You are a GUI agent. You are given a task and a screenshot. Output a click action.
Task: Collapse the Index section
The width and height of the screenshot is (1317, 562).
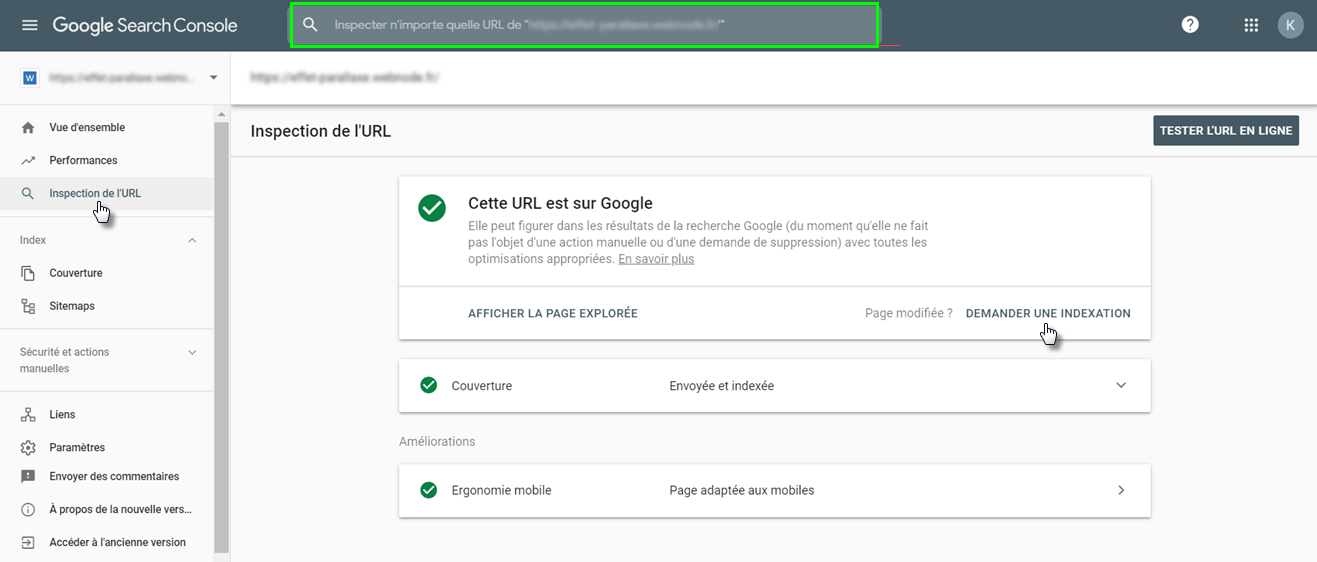[x=193, y=240]
